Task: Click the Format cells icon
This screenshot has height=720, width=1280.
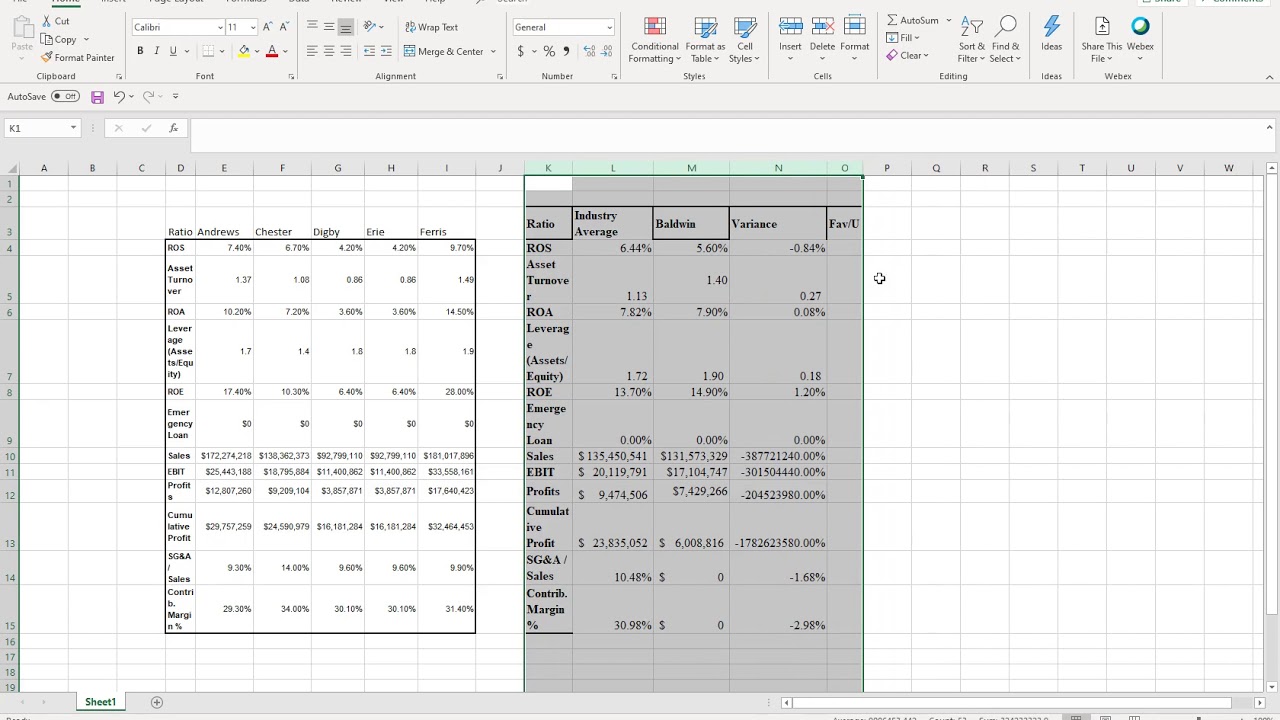Action: pyautogui.click(x=854, y=27)
